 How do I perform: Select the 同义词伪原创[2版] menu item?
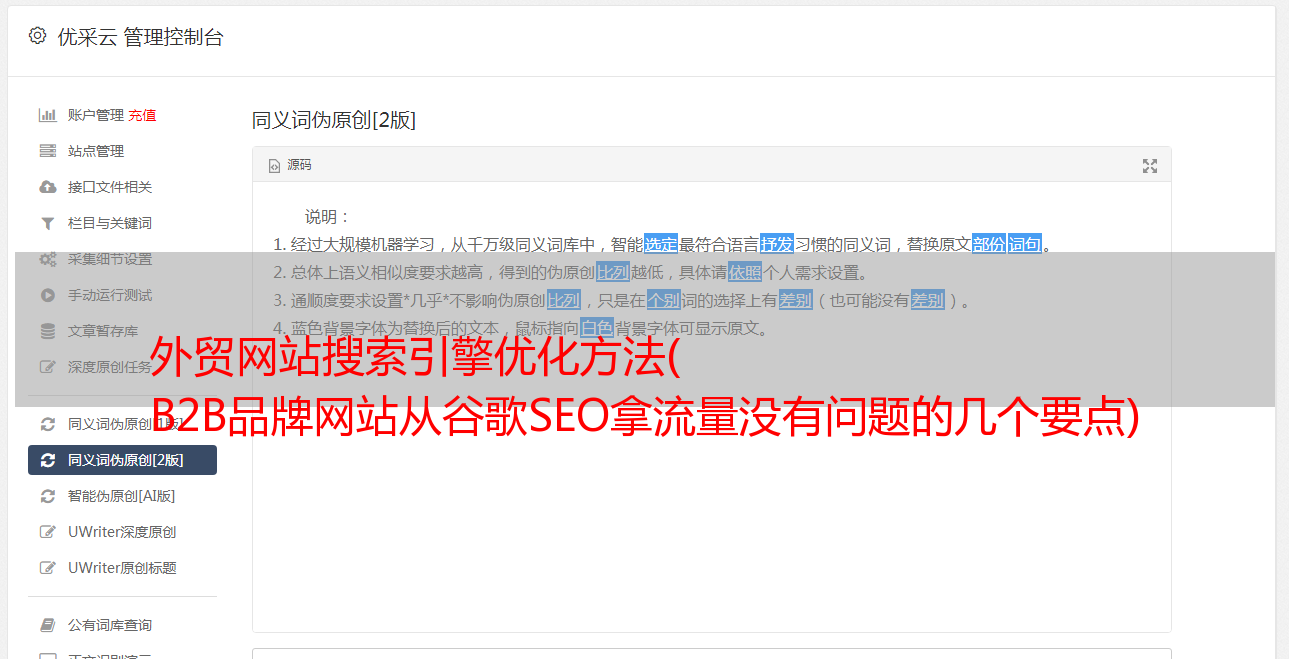(122, 460)
